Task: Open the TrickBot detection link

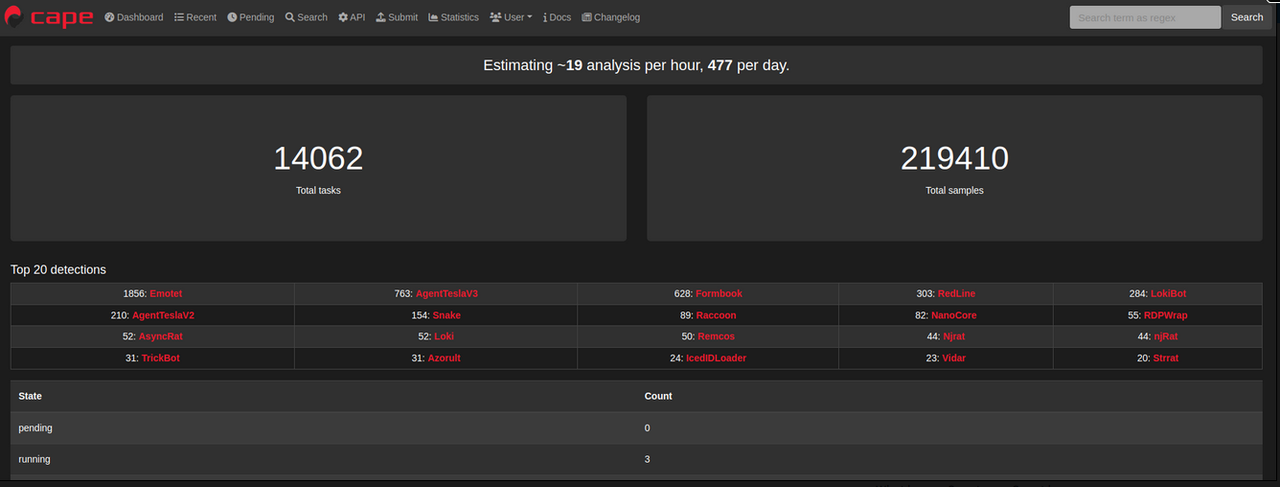Action: (x=161, y=358)
